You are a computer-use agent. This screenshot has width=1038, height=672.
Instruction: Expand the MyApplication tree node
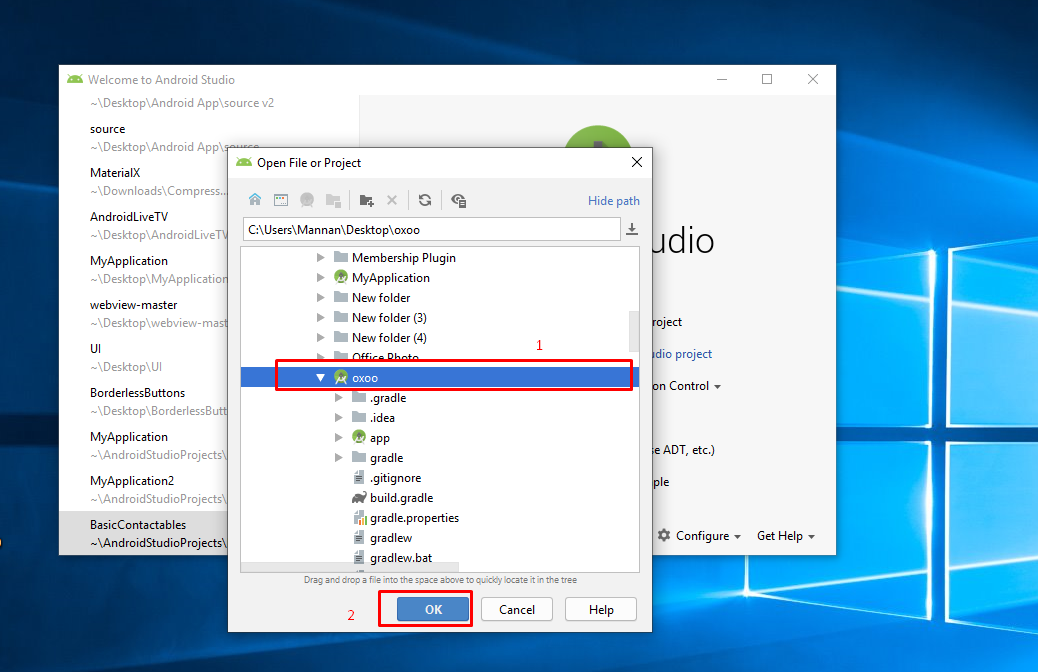click(x=320, y=277)
